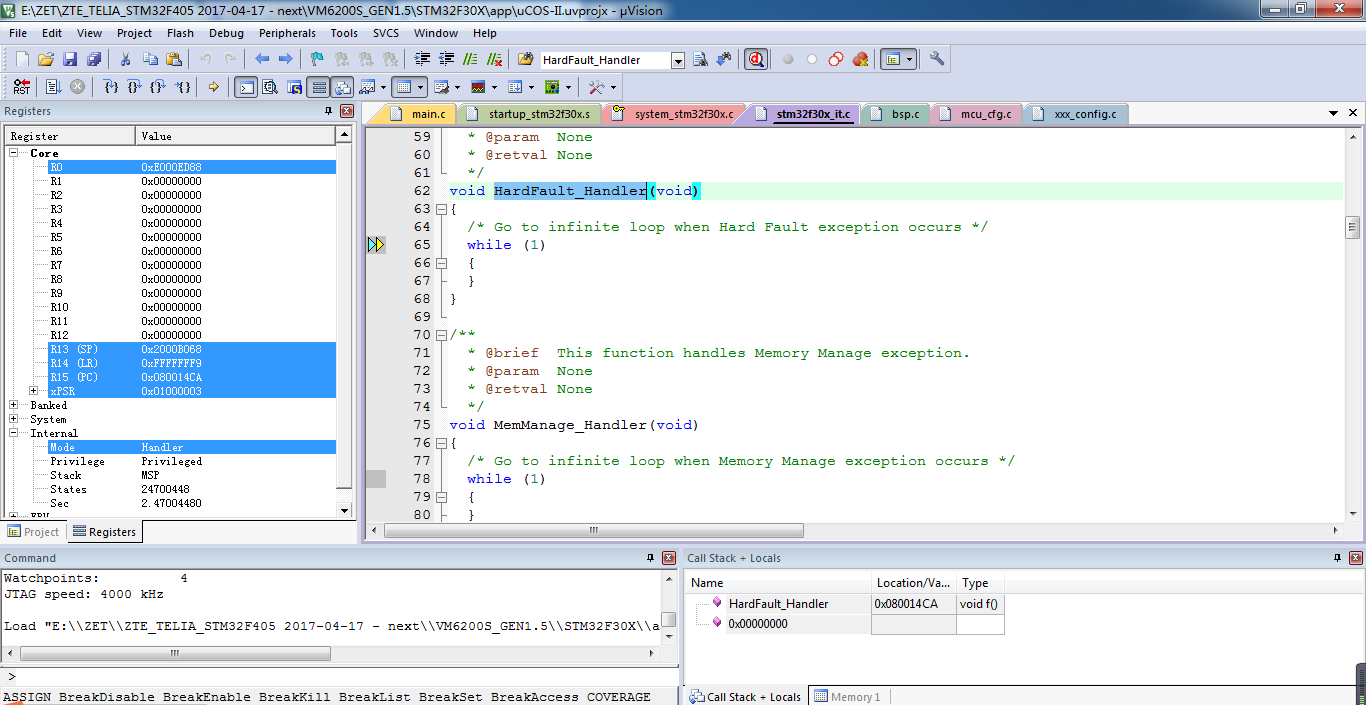Open the Flash menu
This screenshot has width=1366, height=705.
click(180, 33)
